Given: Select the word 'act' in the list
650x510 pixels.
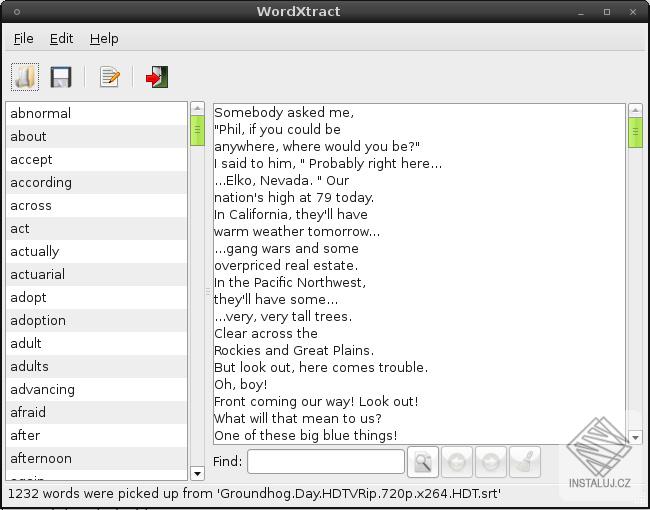Looking at the screenshot, I should point(97,228).
